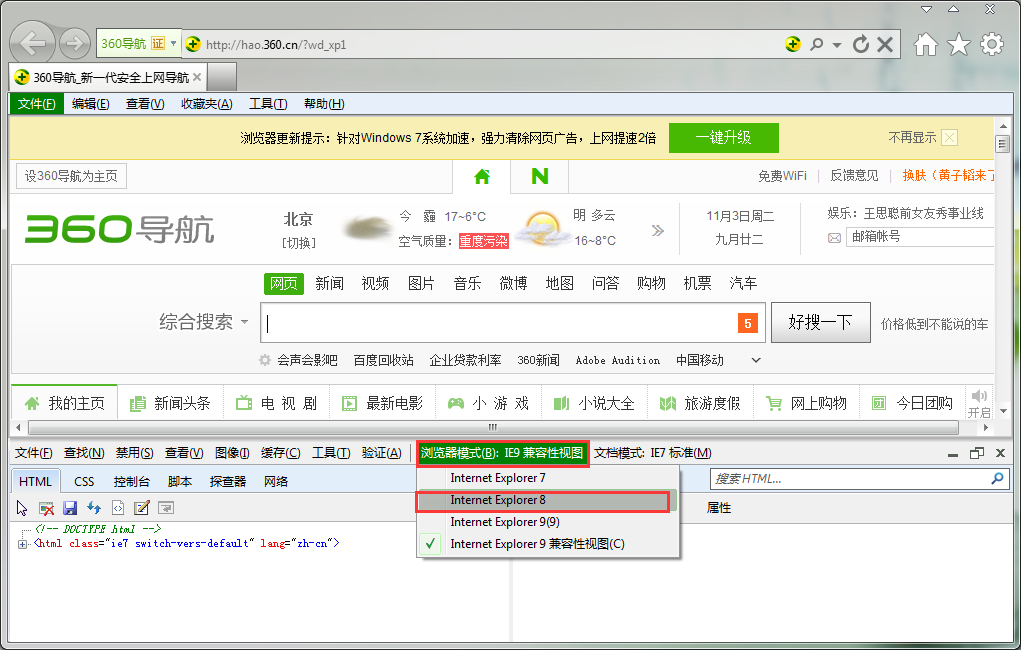Switch to the CSS tab in DevTools
The image size is (1021, 650).
coord(84,481)
